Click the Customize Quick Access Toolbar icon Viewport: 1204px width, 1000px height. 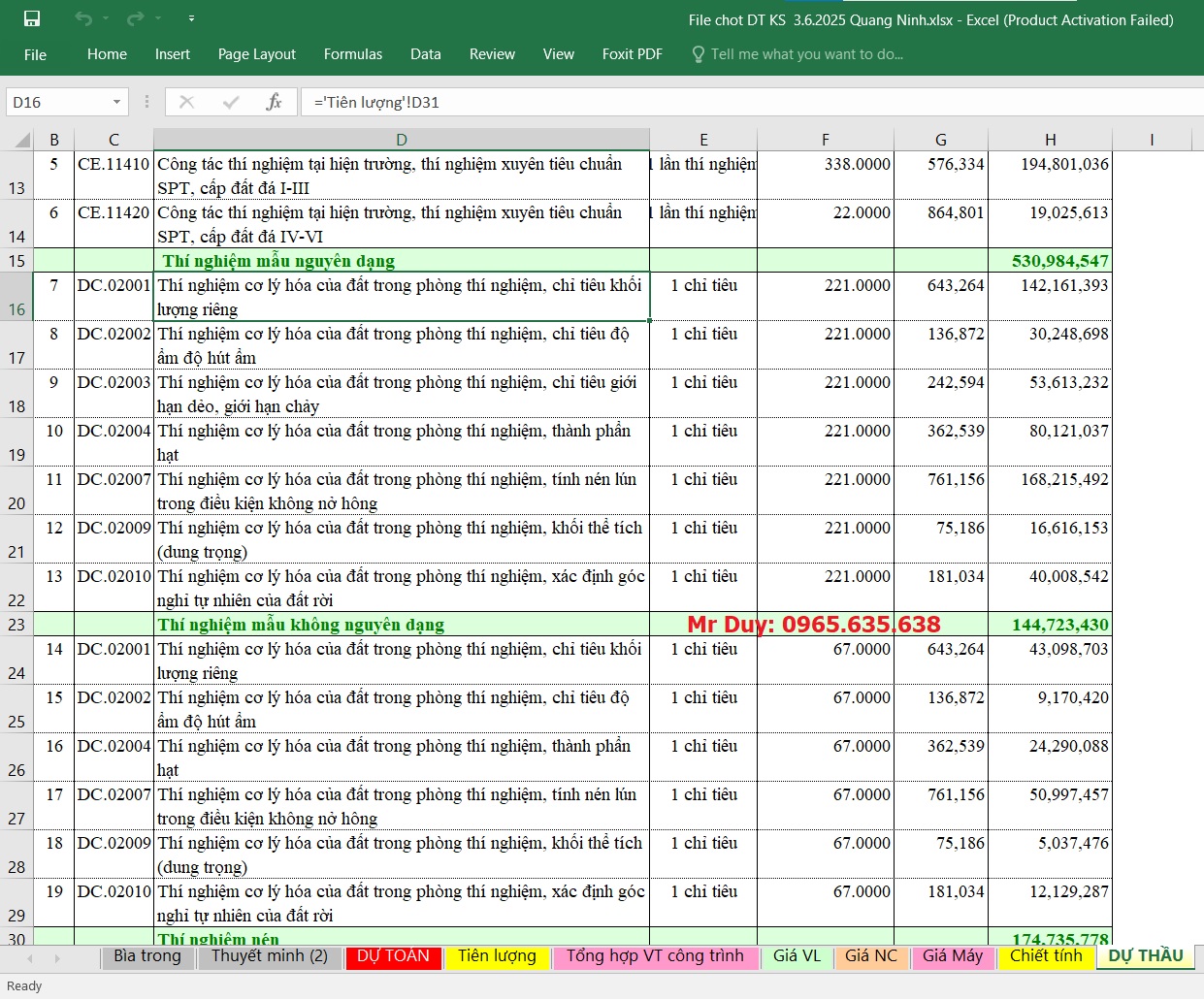pyautogui.click(x=190, y=17)
